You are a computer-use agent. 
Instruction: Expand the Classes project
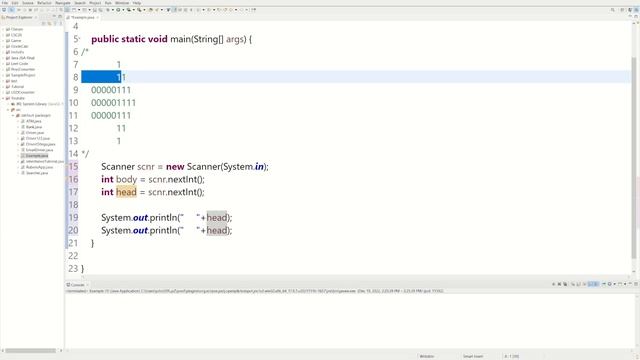(x=3, y=29)
